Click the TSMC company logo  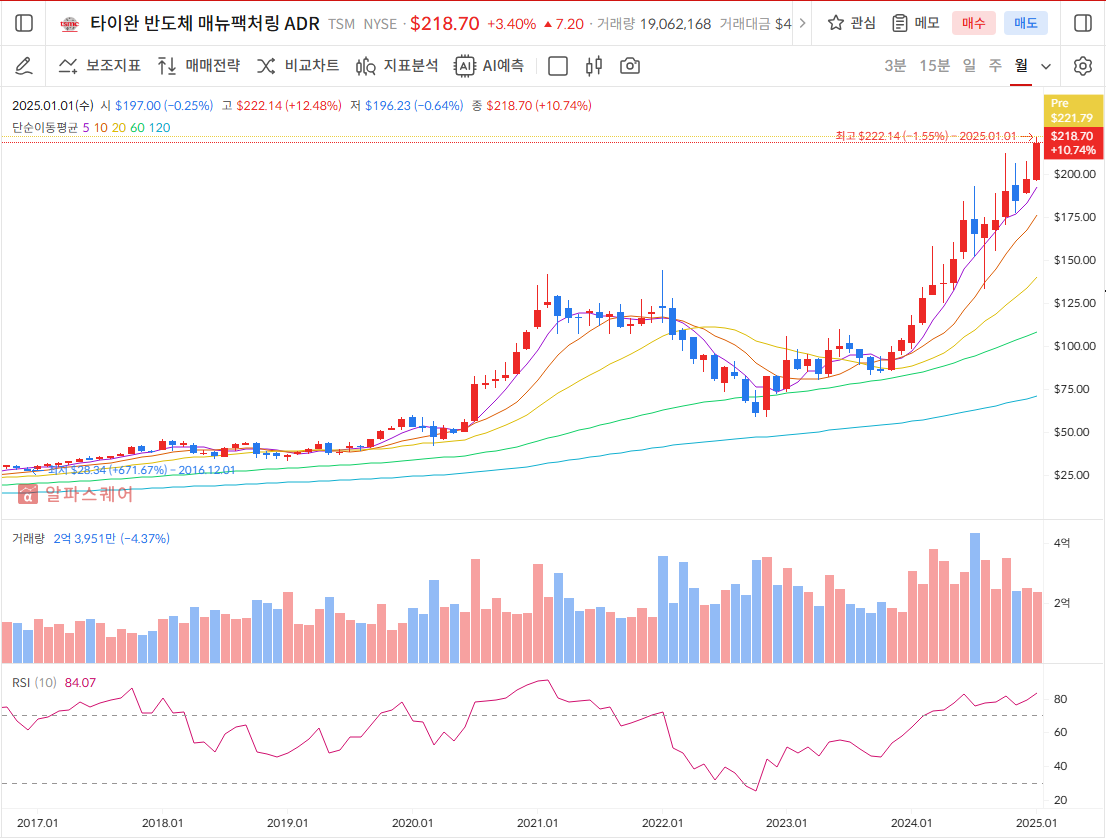pyautogui.click(x=69, y=24)
